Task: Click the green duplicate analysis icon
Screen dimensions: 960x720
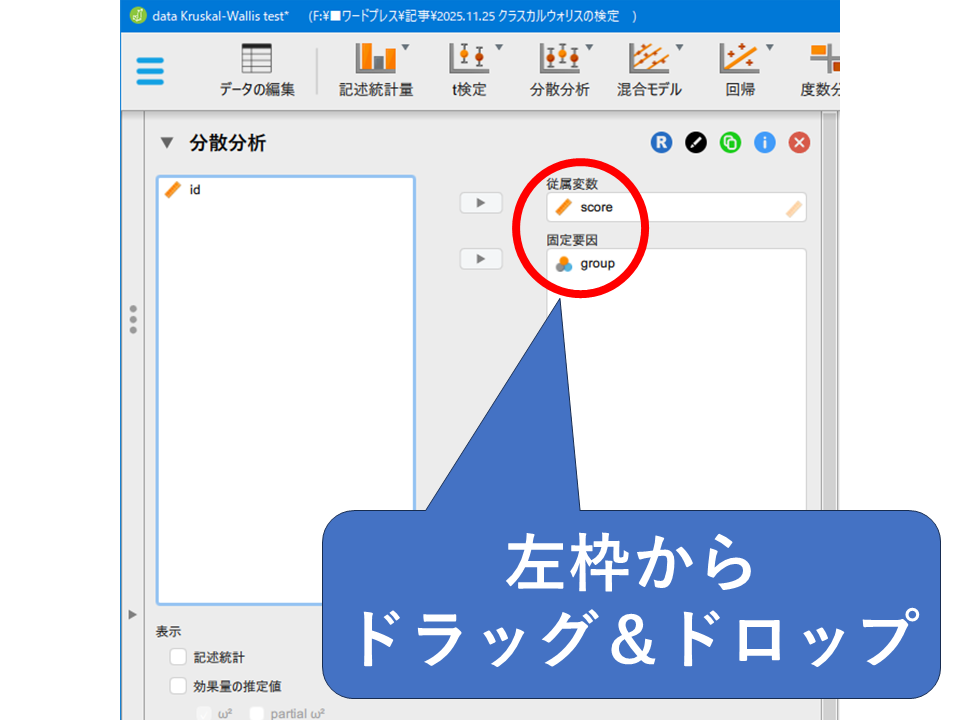Action: click(730, 143)
